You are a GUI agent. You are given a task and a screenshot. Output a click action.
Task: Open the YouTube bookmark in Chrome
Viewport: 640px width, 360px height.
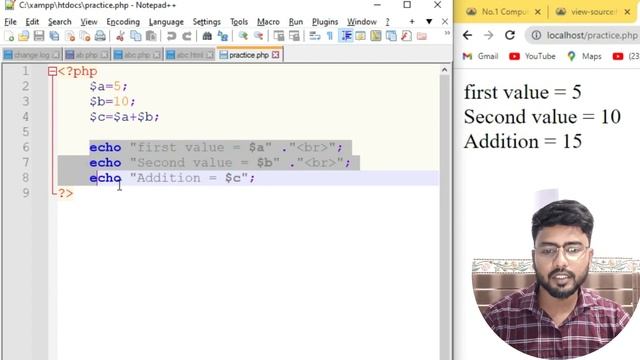pos(533,56)
